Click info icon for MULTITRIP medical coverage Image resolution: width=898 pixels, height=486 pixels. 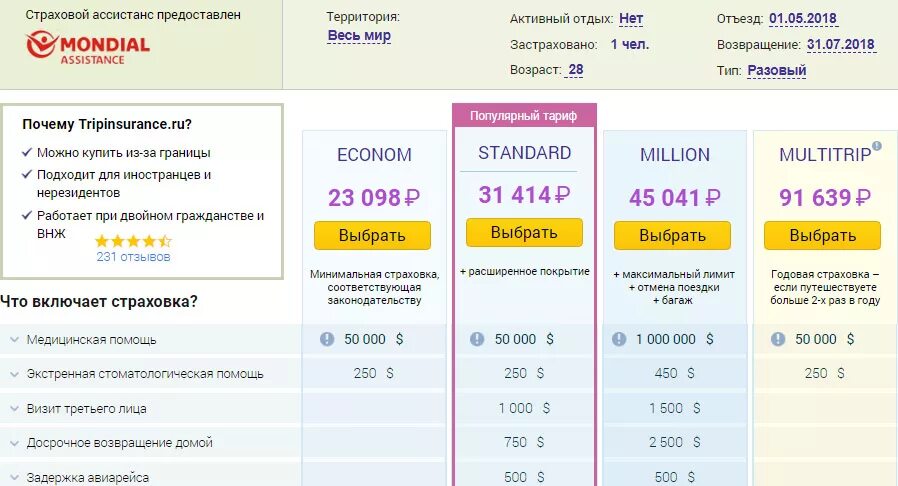(x=778, y=339)
